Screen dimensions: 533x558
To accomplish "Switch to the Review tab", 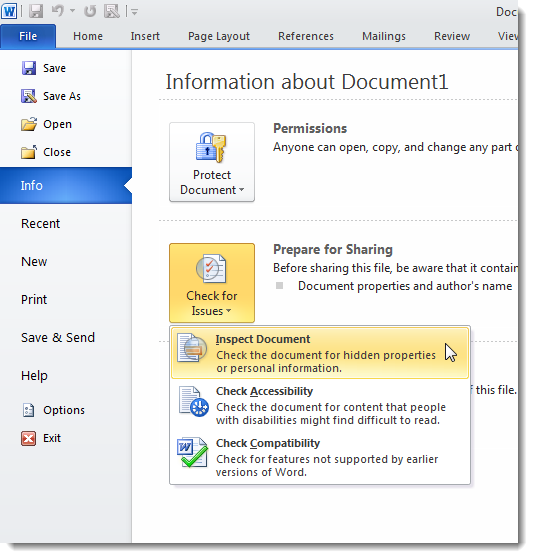I will point(452,36).
